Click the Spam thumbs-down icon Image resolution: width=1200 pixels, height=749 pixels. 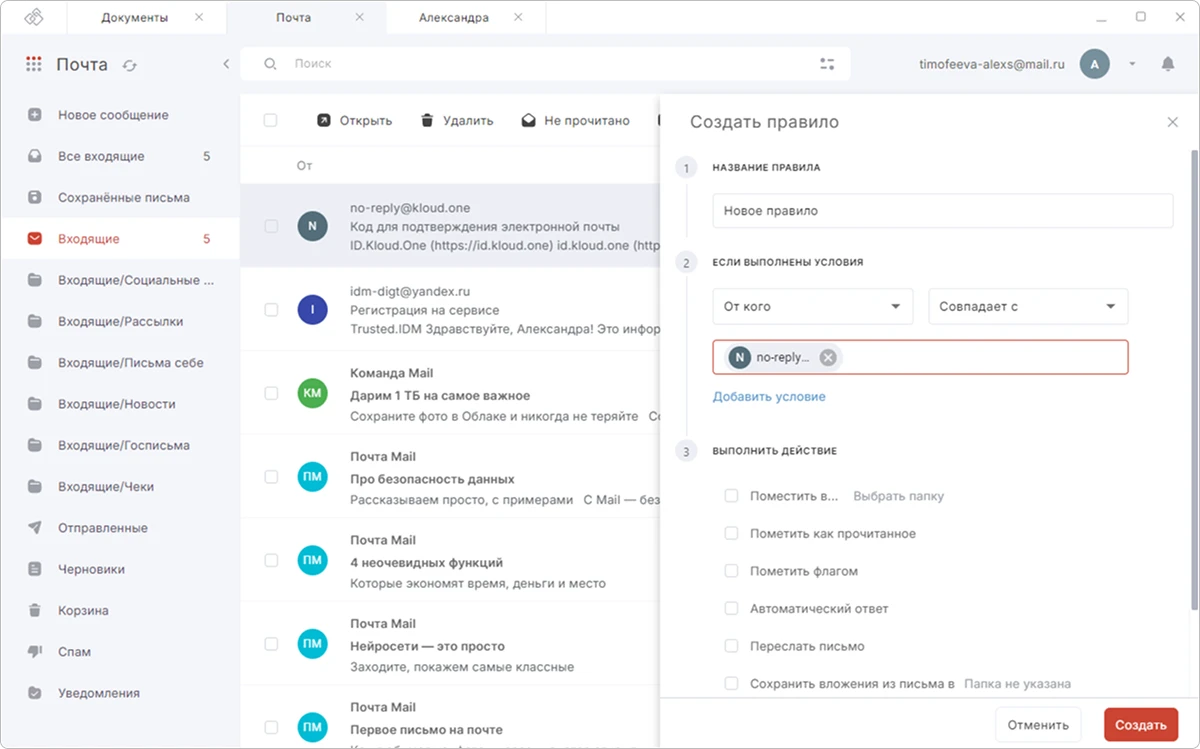[x=35, y=652]
